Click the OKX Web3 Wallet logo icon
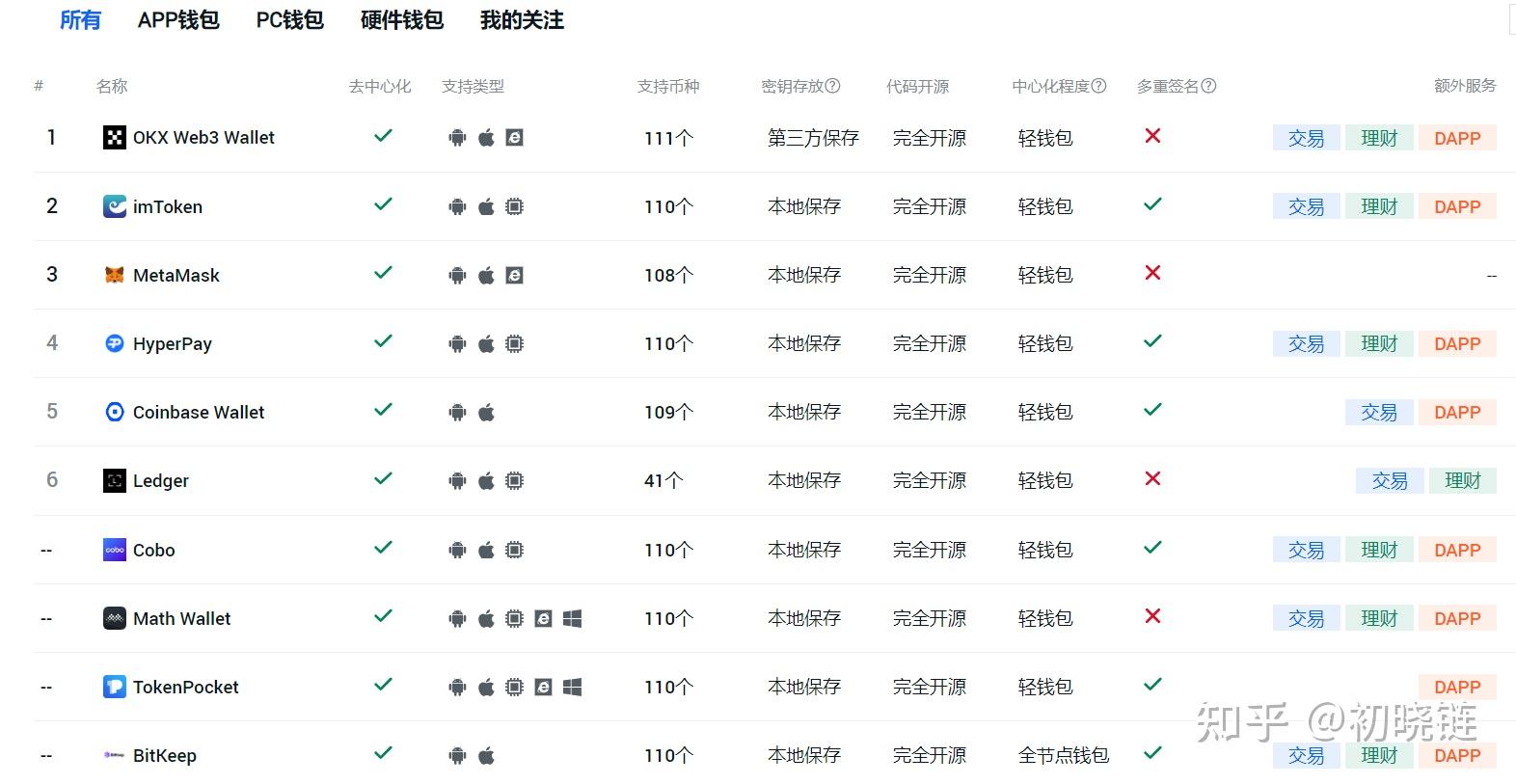 point(115,138)
